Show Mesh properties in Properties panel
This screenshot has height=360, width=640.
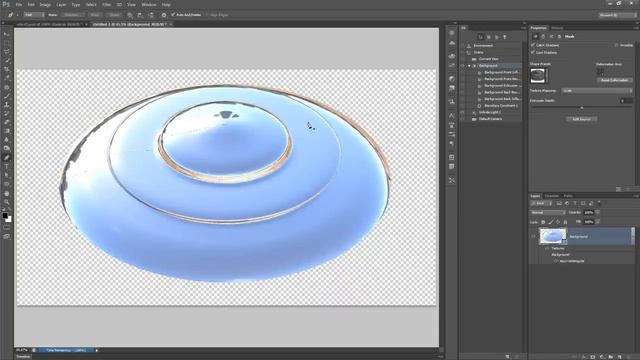point(535,36)
